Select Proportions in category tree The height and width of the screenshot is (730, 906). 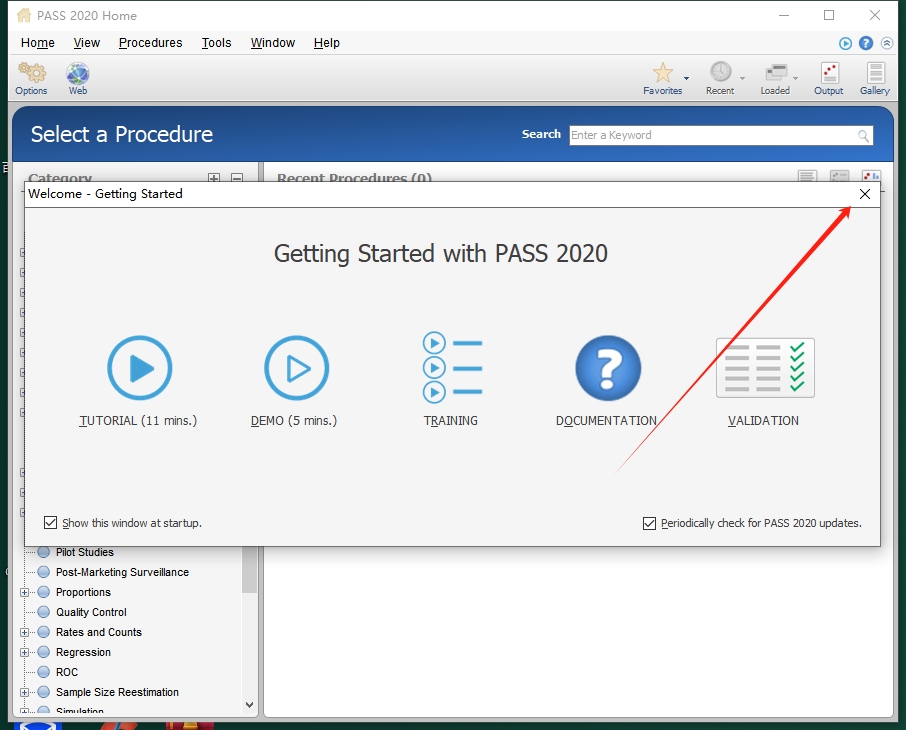[83, 592]
